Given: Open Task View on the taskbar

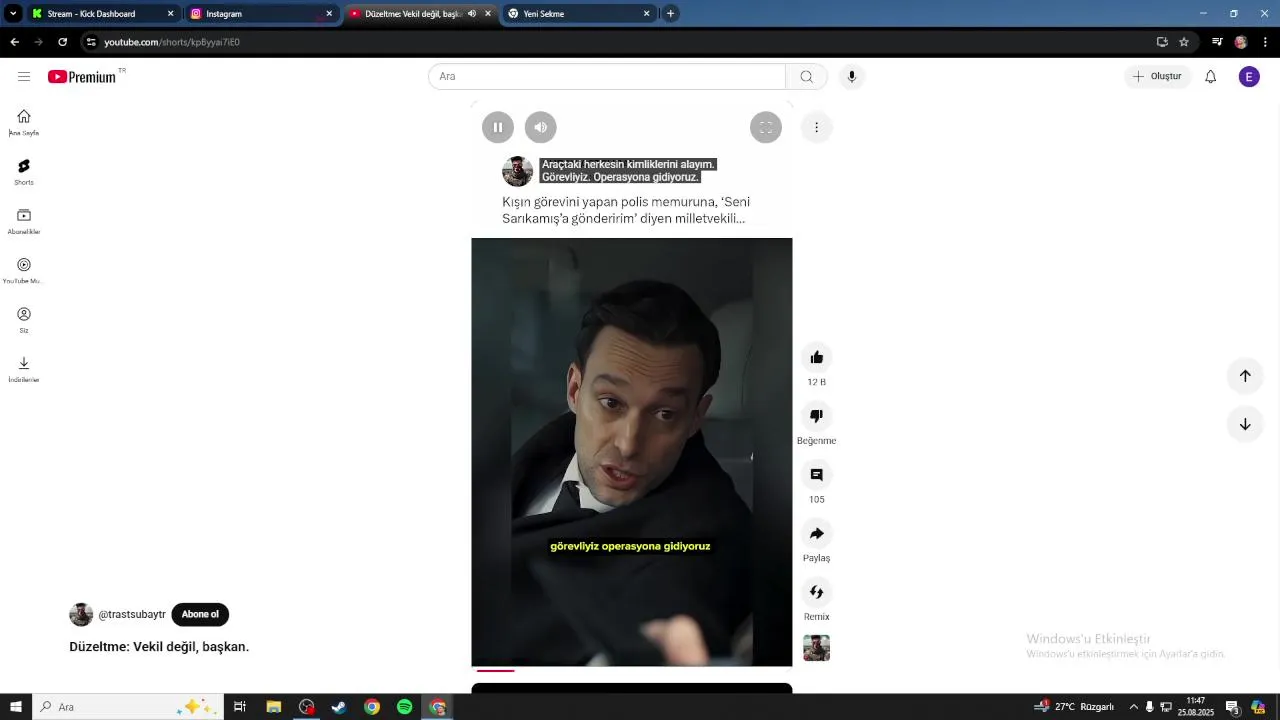Looking at the screenshot, I should tap(240, 707).
